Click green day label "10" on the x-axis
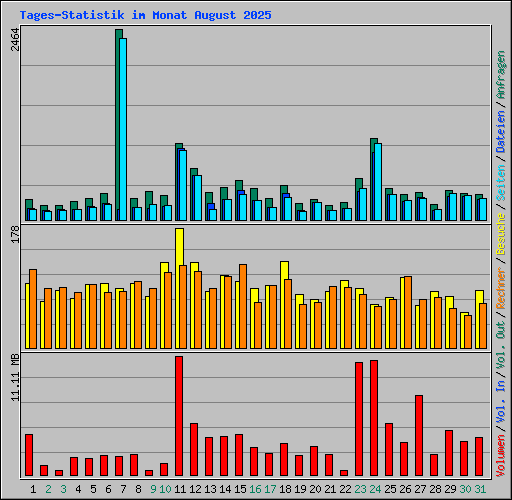This screenshot has width=512, height=500. coord(165,489)
